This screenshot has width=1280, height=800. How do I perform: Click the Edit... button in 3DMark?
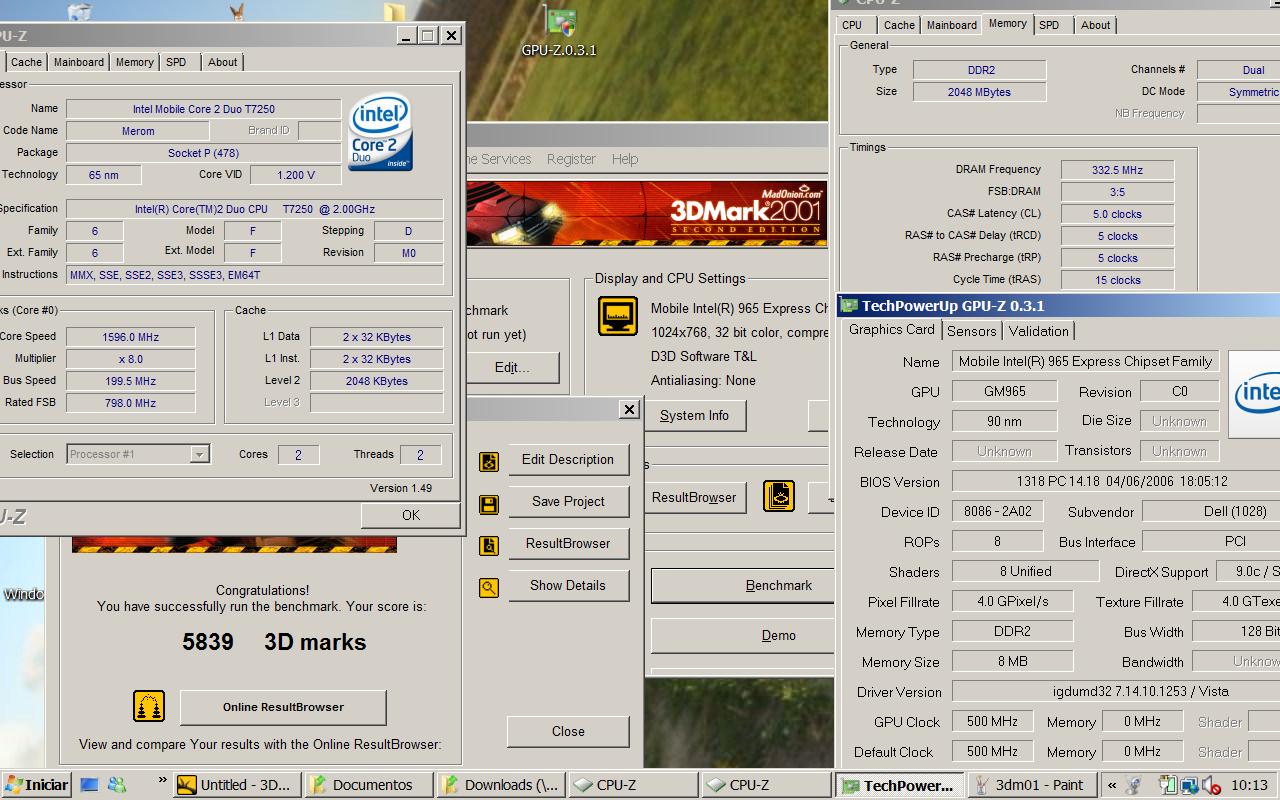click(x=512, y=368)
